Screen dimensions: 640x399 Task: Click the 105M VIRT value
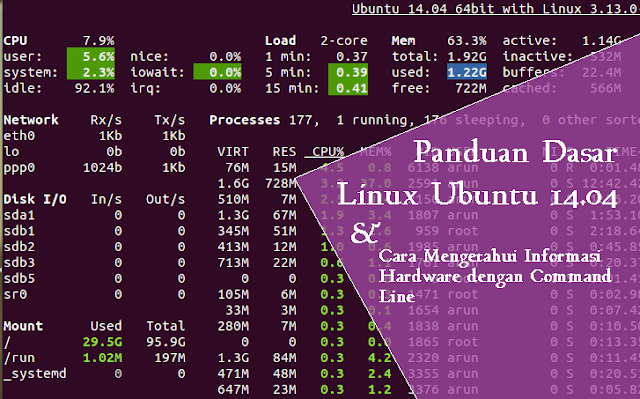[x=233, y=295]
